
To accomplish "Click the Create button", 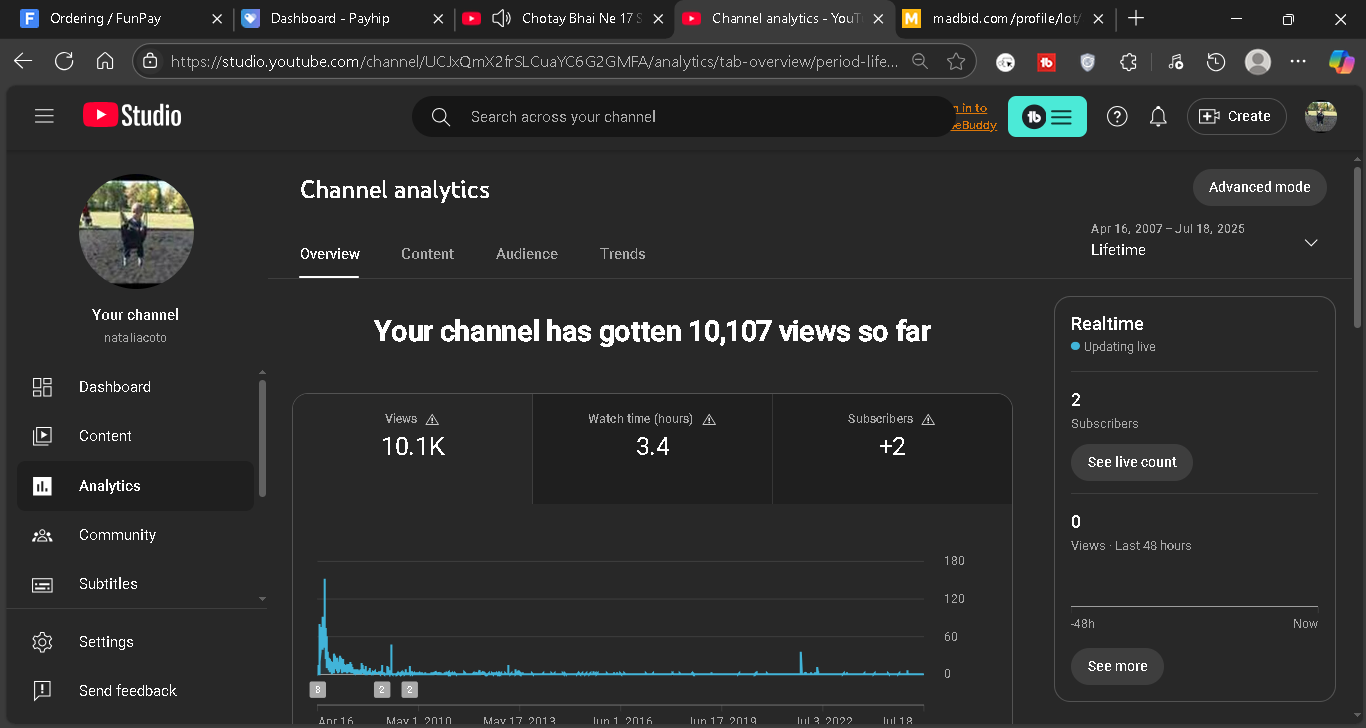I will 1236,117.
